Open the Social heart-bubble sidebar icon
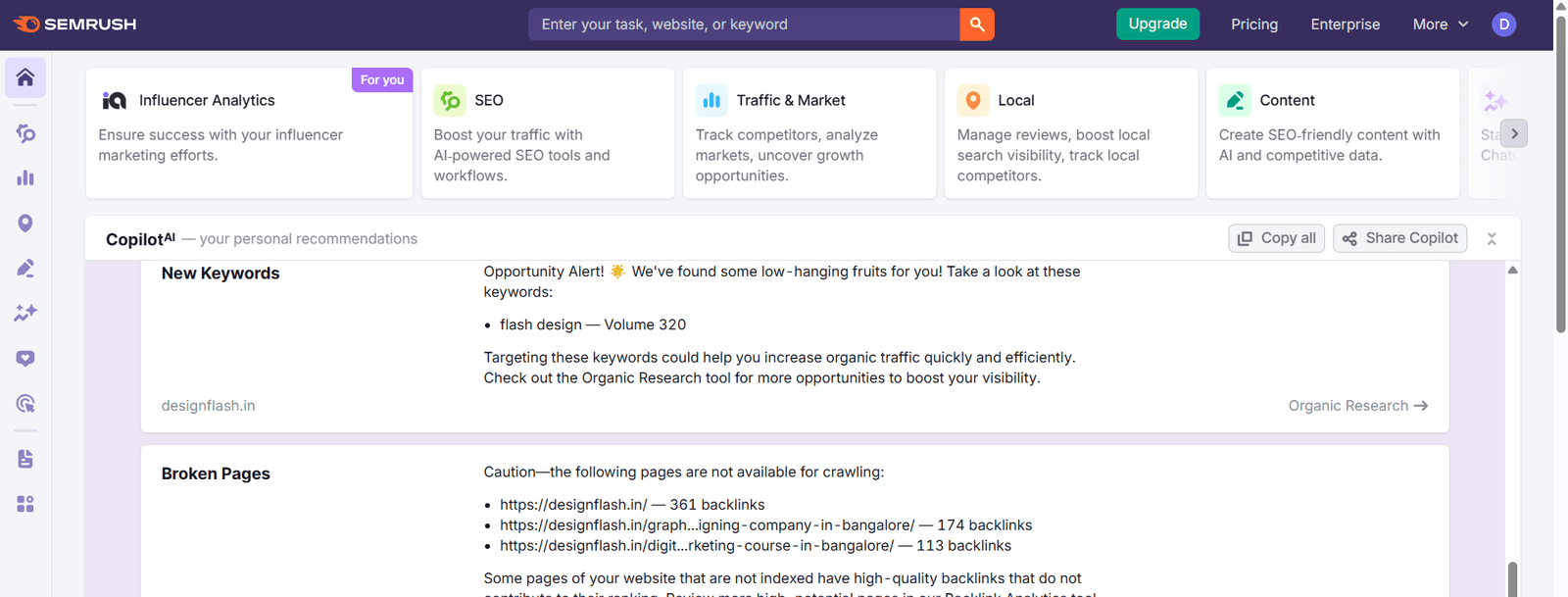The width and height of the screenshot is (1568, 597). [25, 359]
